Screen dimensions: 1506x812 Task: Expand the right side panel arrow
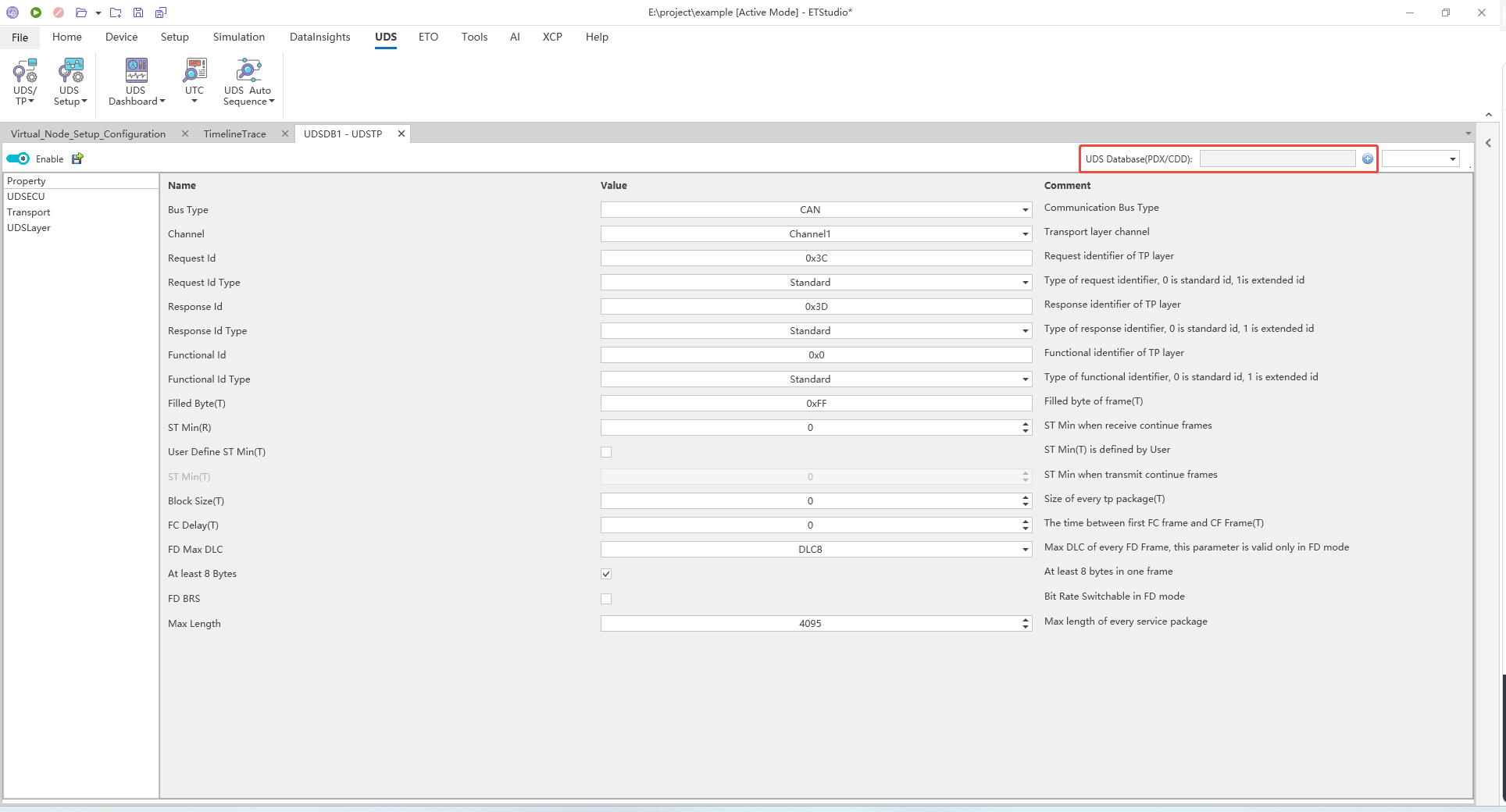point(1489,143)
